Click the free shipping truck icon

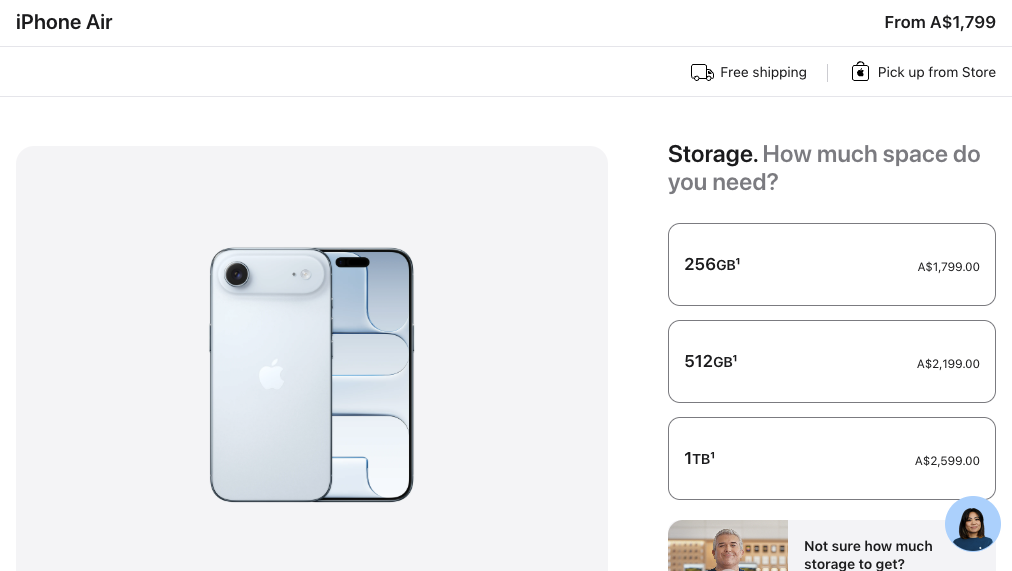coord(702,72)
